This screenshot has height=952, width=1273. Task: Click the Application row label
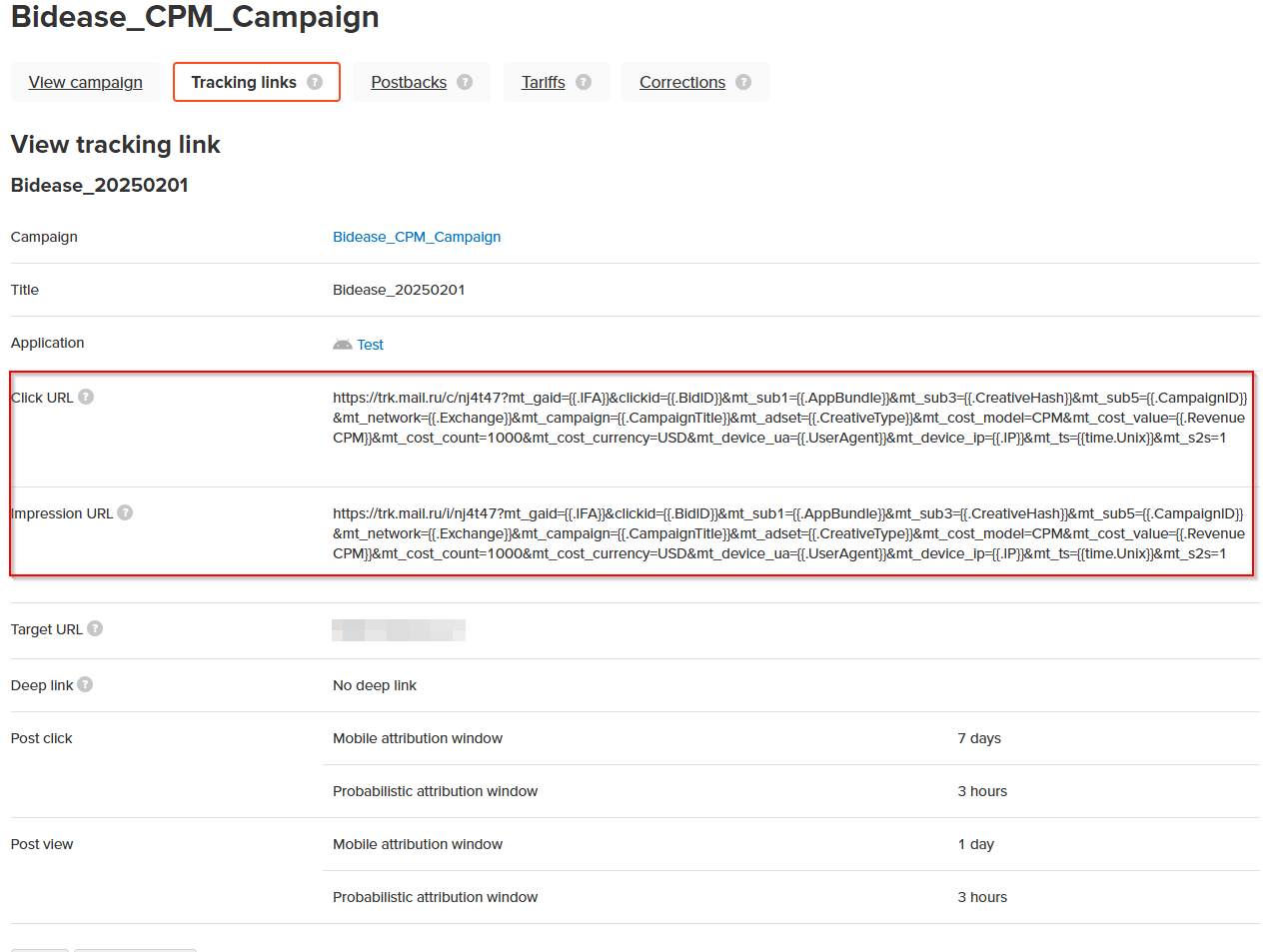point(48,343)
